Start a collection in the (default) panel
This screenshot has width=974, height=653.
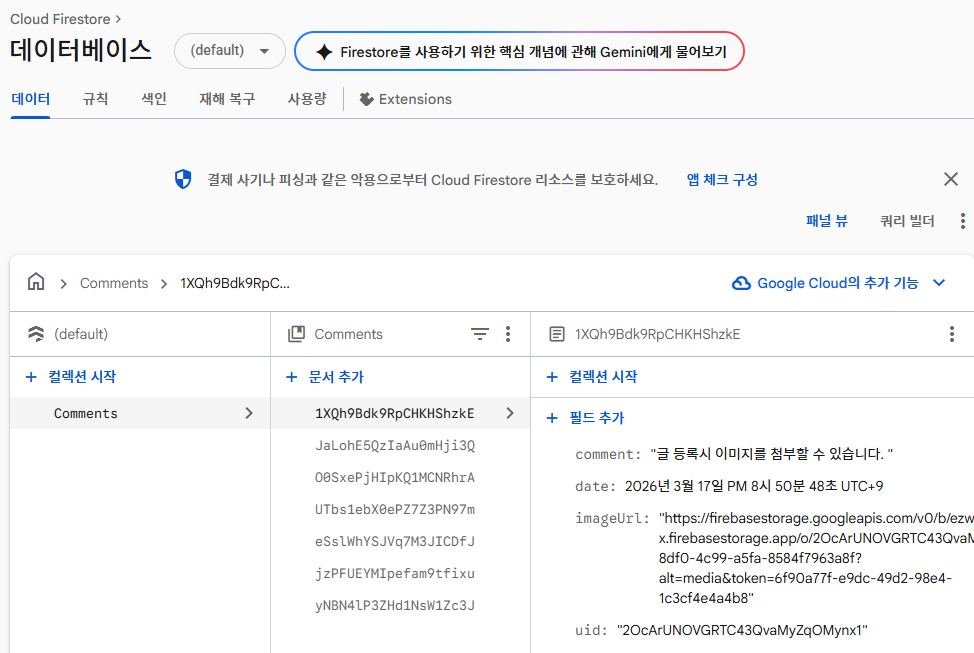[x=71, y=377]
